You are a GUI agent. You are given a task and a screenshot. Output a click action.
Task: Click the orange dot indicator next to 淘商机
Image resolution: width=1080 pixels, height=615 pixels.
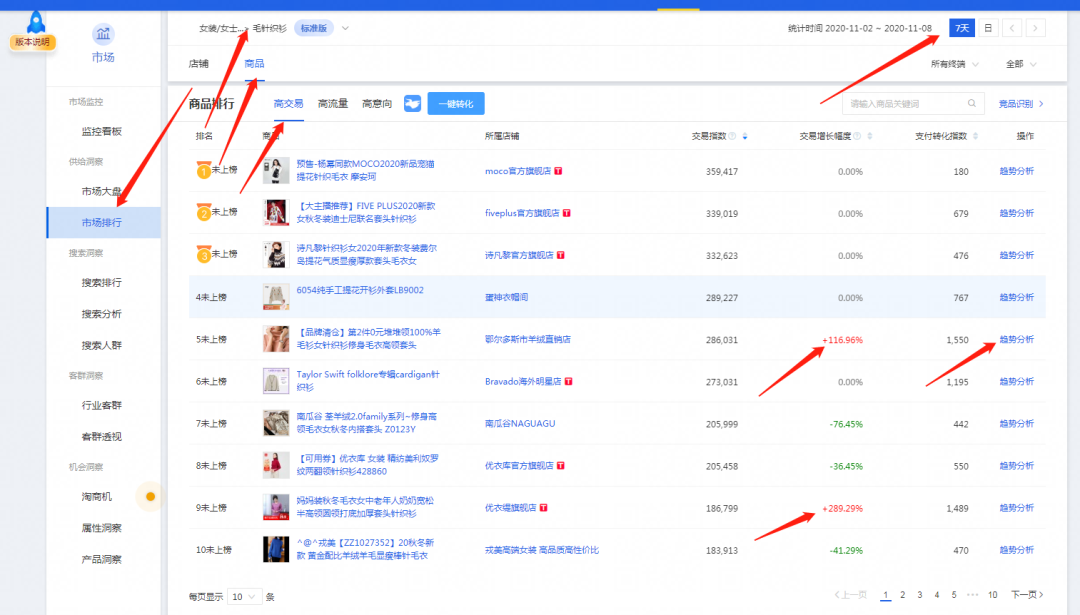[150, 496]
